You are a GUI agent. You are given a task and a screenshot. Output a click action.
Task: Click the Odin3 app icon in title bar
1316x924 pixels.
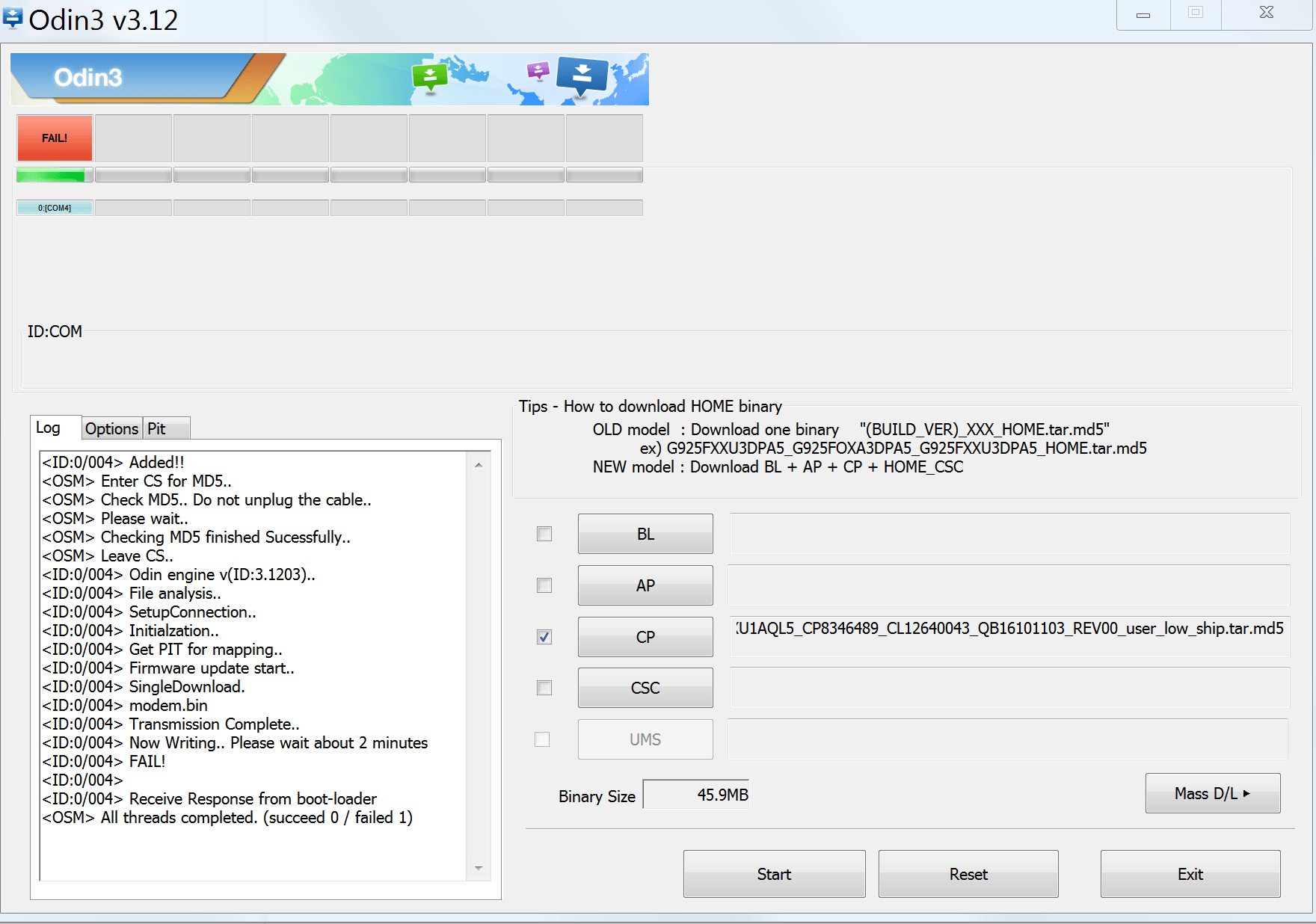13,18
